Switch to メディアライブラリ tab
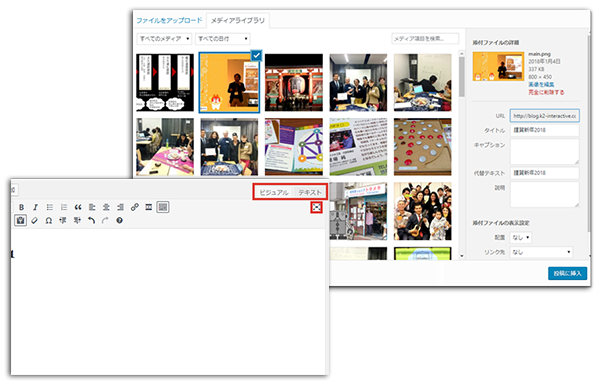The image size is (600, 388). [238, 21]
